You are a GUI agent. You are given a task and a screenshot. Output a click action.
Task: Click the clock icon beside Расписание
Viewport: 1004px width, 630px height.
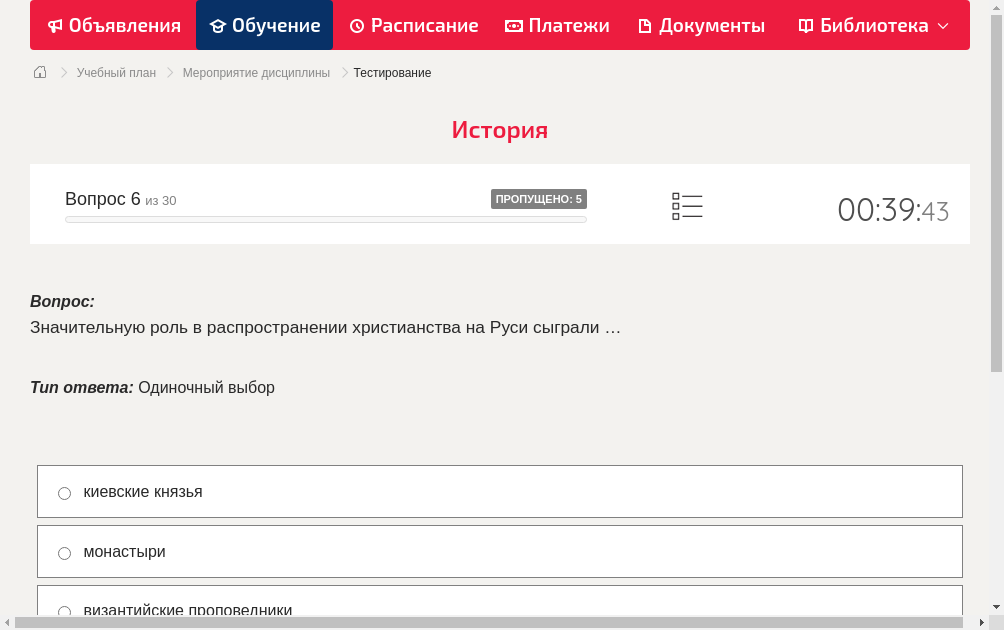[x=355, y=25]
